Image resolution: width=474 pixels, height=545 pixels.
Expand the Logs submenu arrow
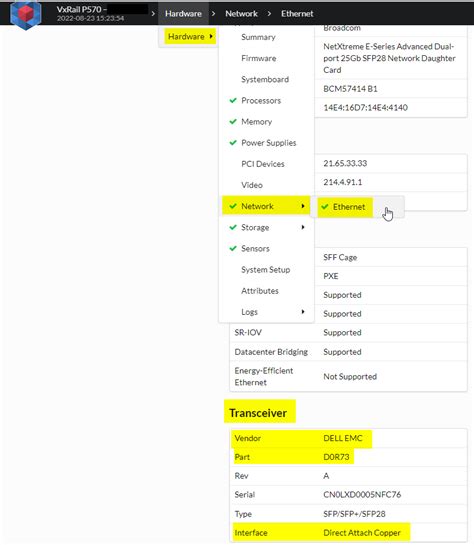(303, 312)
